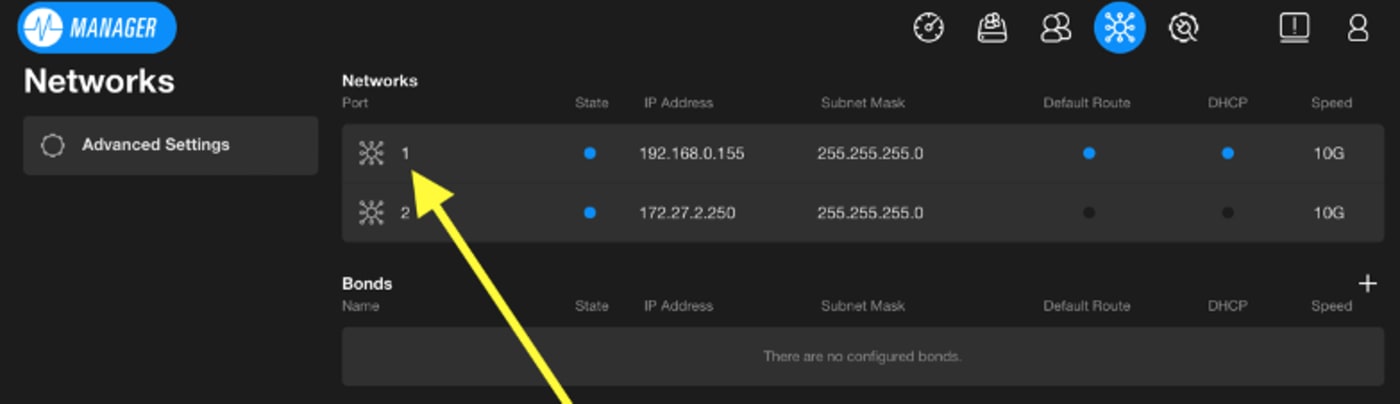The height and width of the screenshot is (404, 1400).
Task: Toggle DHCP indicator for port 2
Action: [1227, 213]
